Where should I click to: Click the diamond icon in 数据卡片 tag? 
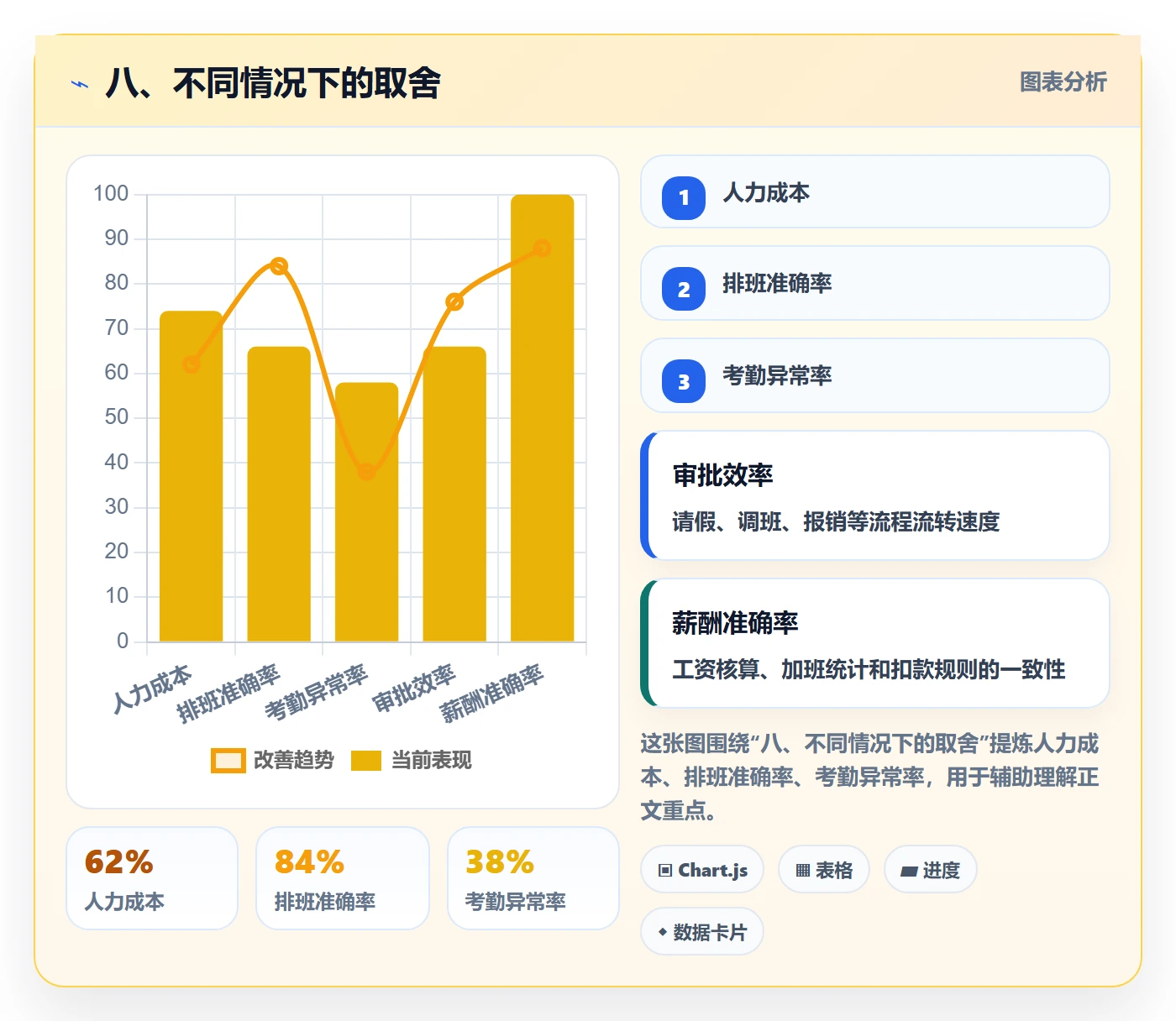pyautogui.click(x=663, y=932)
